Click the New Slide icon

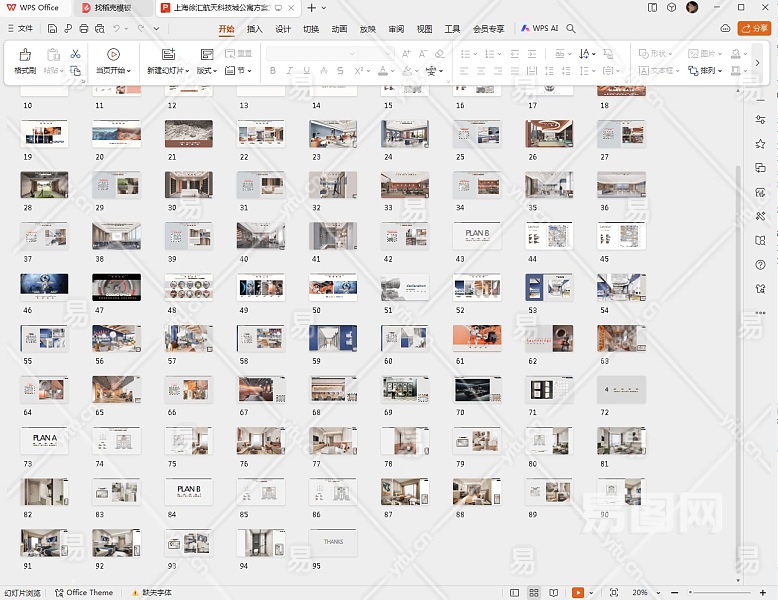click(x=167, y=54)
